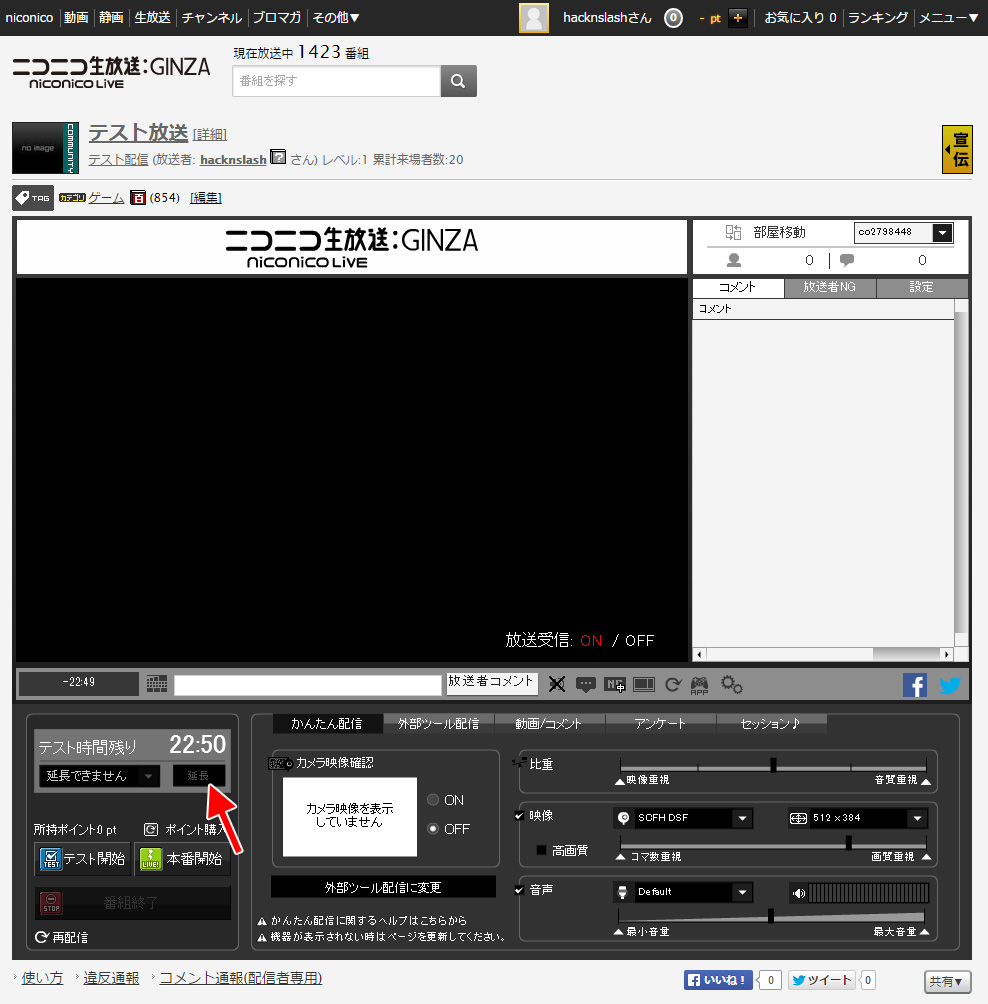
Task: Open the 512 x 384 resolution dropdown
Action: tap(857, 818)
